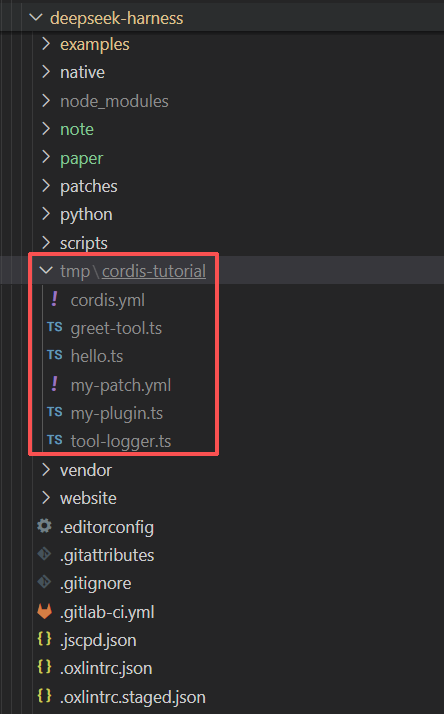The image size is (444, 714).
Task: Click the GitLab fox icon for .gitlab-ci.yml
Action: (x=44, y=611)
